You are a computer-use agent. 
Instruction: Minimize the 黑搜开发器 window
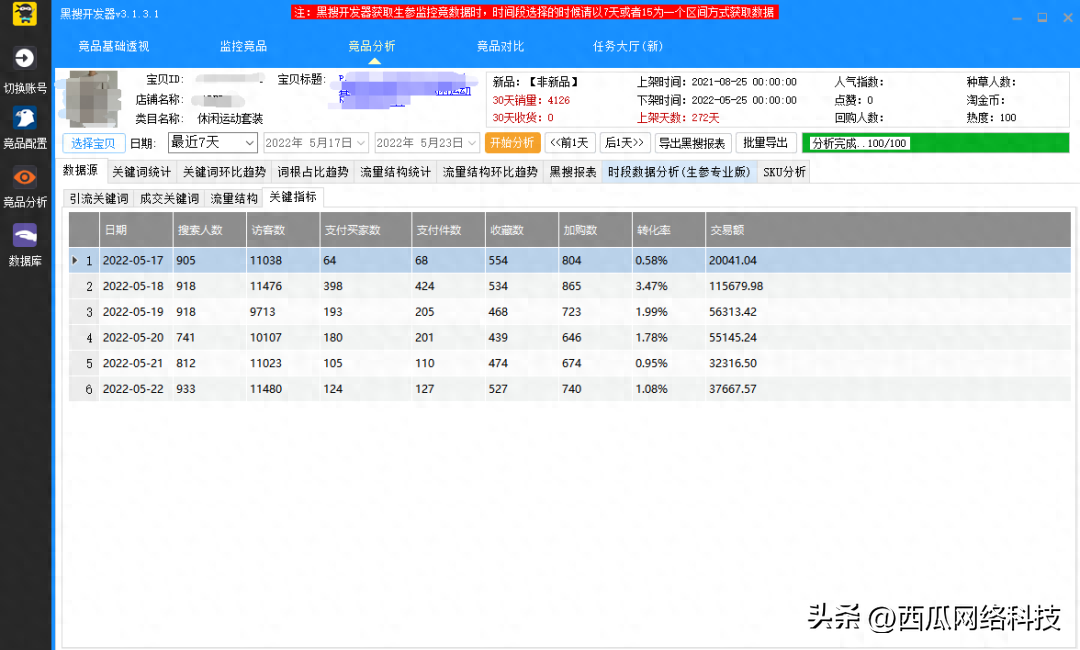1018,17
